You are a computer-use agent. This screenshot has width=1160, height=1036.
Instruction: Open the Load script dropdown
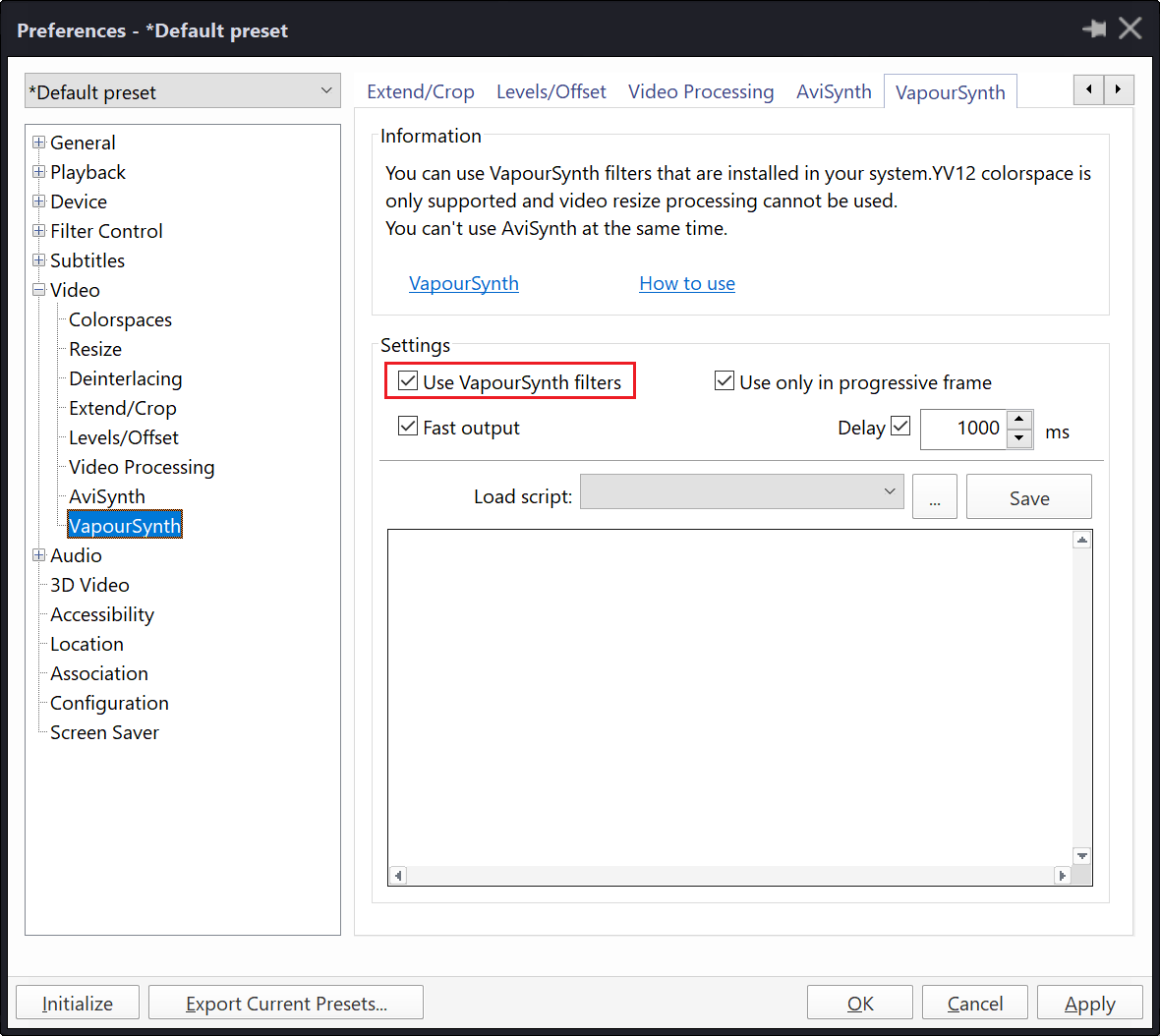(742, 491)
